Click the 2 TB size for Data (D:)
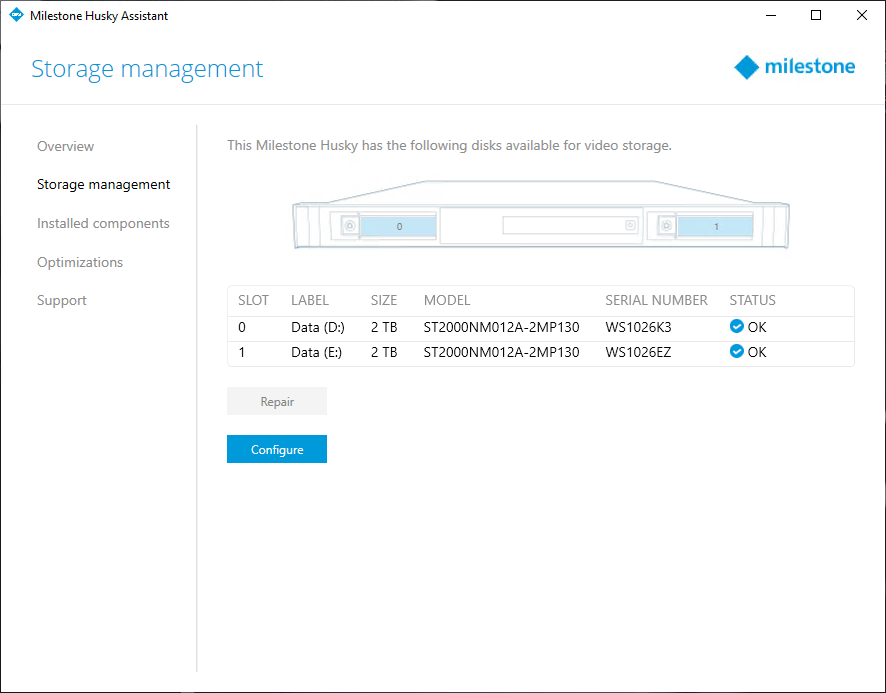Viewport: 886px width, 693px height. (384, 327)
